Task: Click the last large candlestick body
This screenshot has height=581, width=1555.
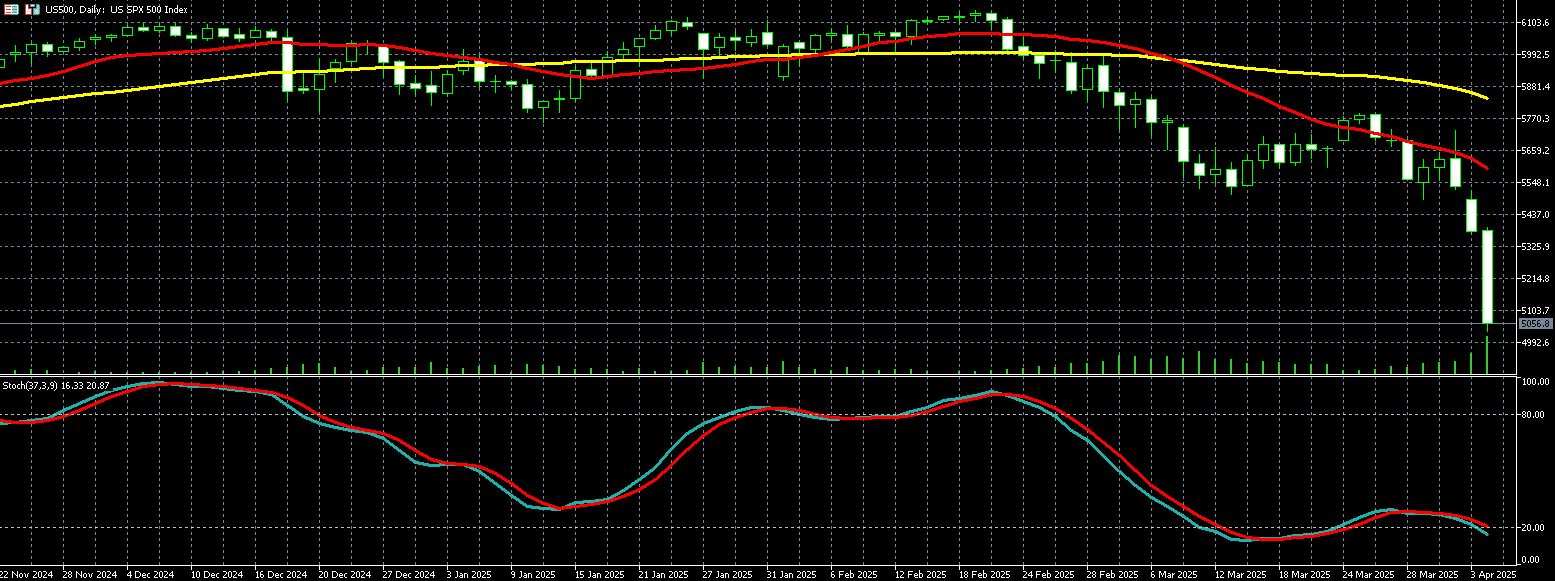Action: tap(1487, 276)
